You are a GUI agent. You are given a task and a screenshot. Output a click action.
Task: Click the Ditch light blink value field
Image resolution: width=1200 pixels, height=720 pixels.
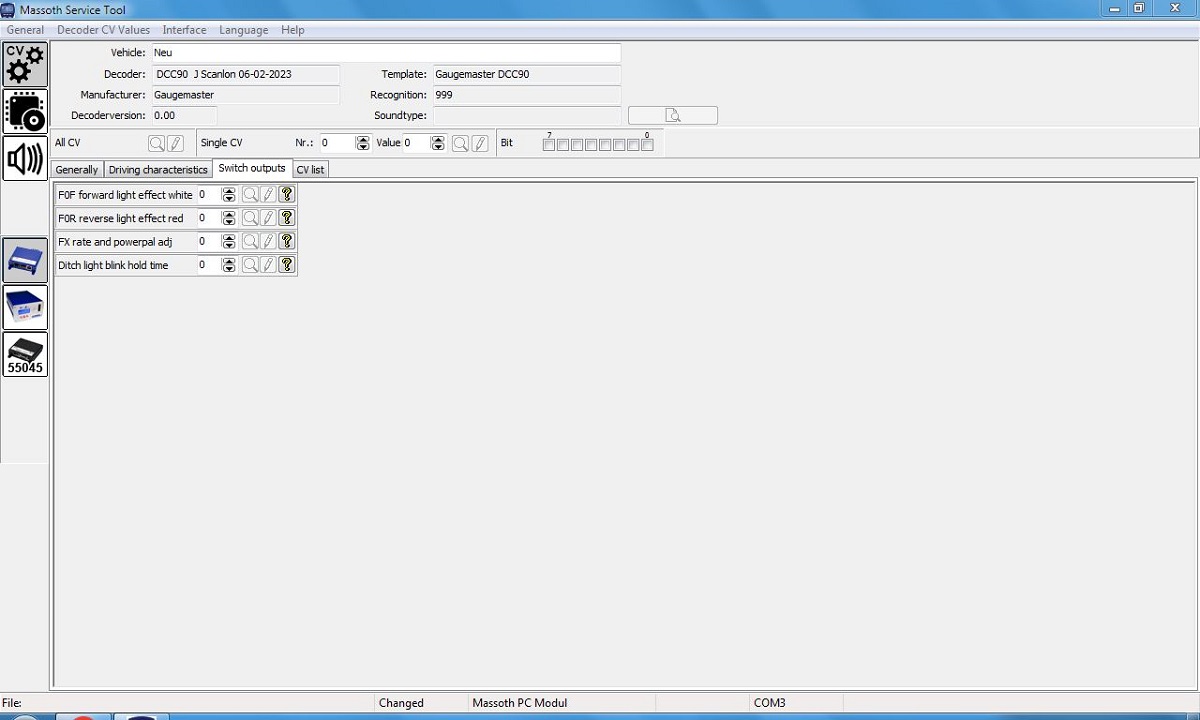tap(209, 265)
